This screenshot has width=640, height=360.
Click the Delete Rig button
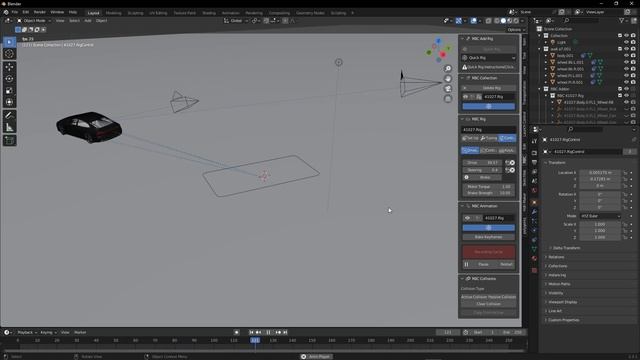point(489,88)
